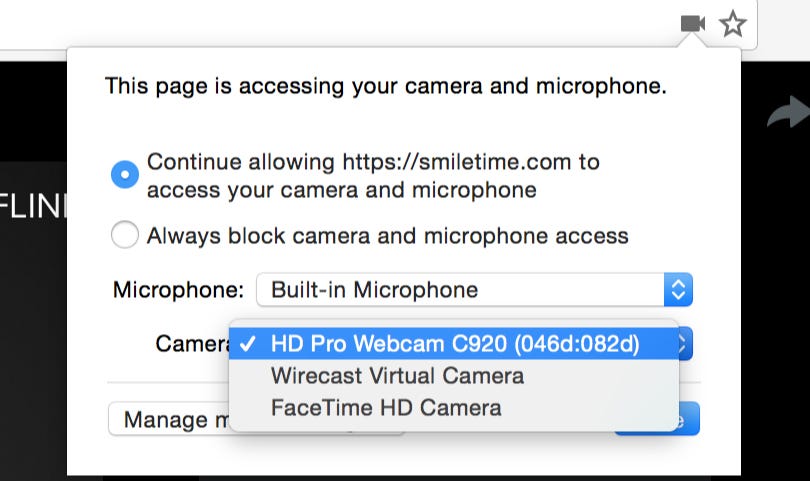
Task: Pick HD Pro Webcam C920 (046d:082d)
Action: pyautogui.click(x=454, y=344)
